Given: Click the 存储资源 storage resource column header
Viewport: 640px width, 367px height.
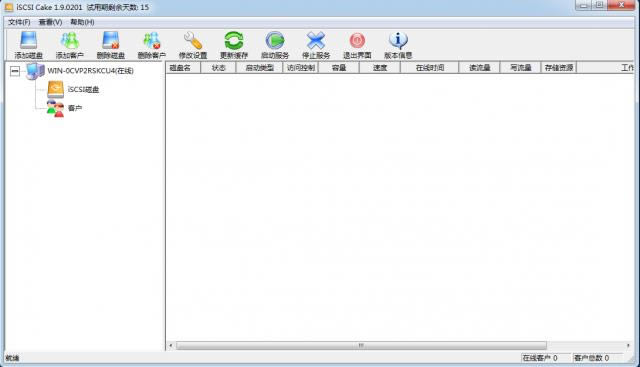Looking at the screenshot, I should (559, 68).
